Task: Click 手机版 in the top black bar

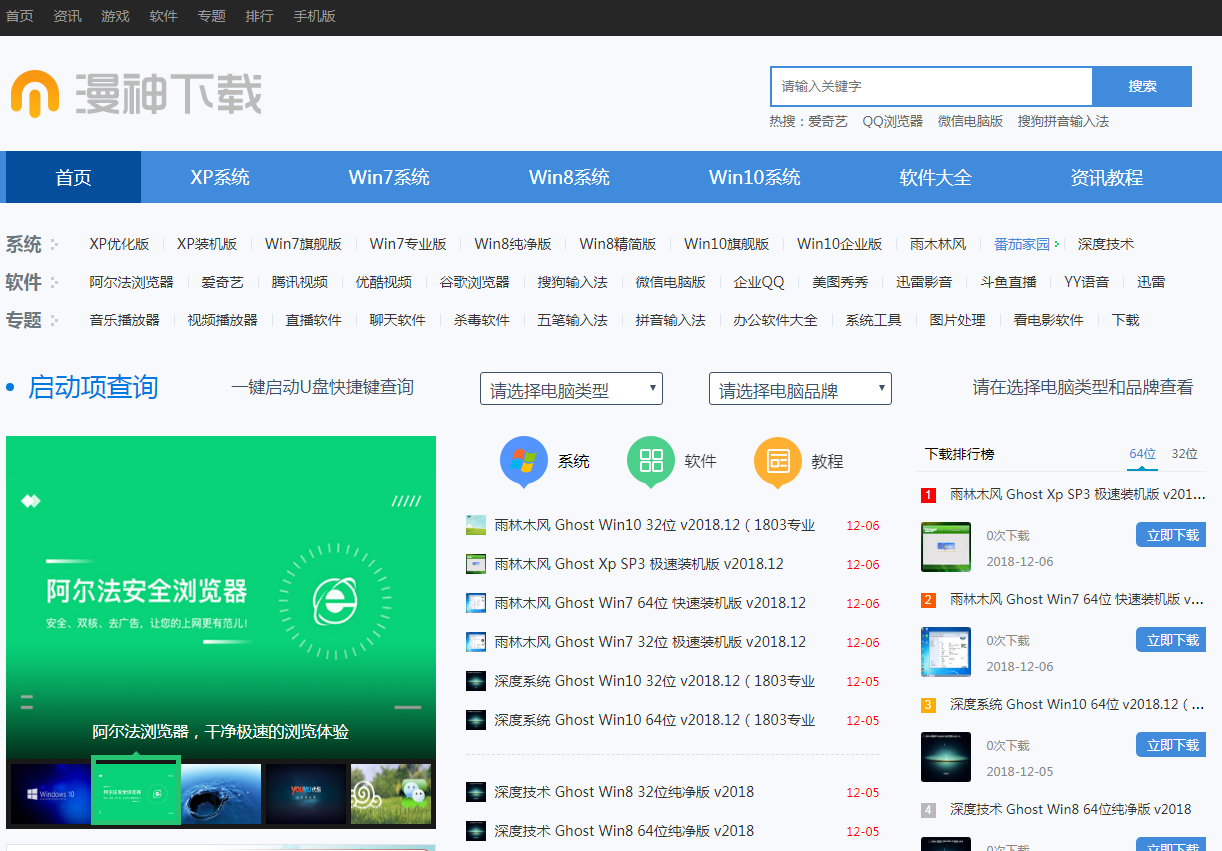Action: pyautogui.click(x=314, y=16)
